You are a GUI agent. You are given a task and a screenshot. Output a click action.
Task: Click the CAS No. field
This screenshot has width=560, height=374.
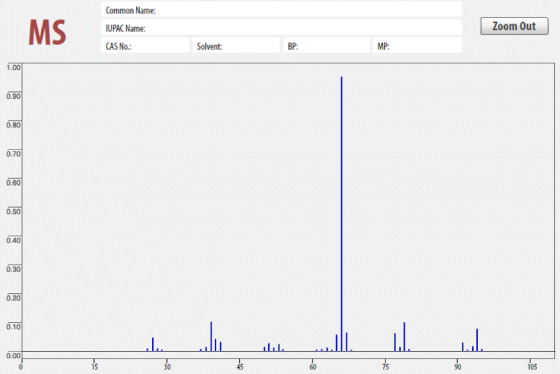click(145, 45)
